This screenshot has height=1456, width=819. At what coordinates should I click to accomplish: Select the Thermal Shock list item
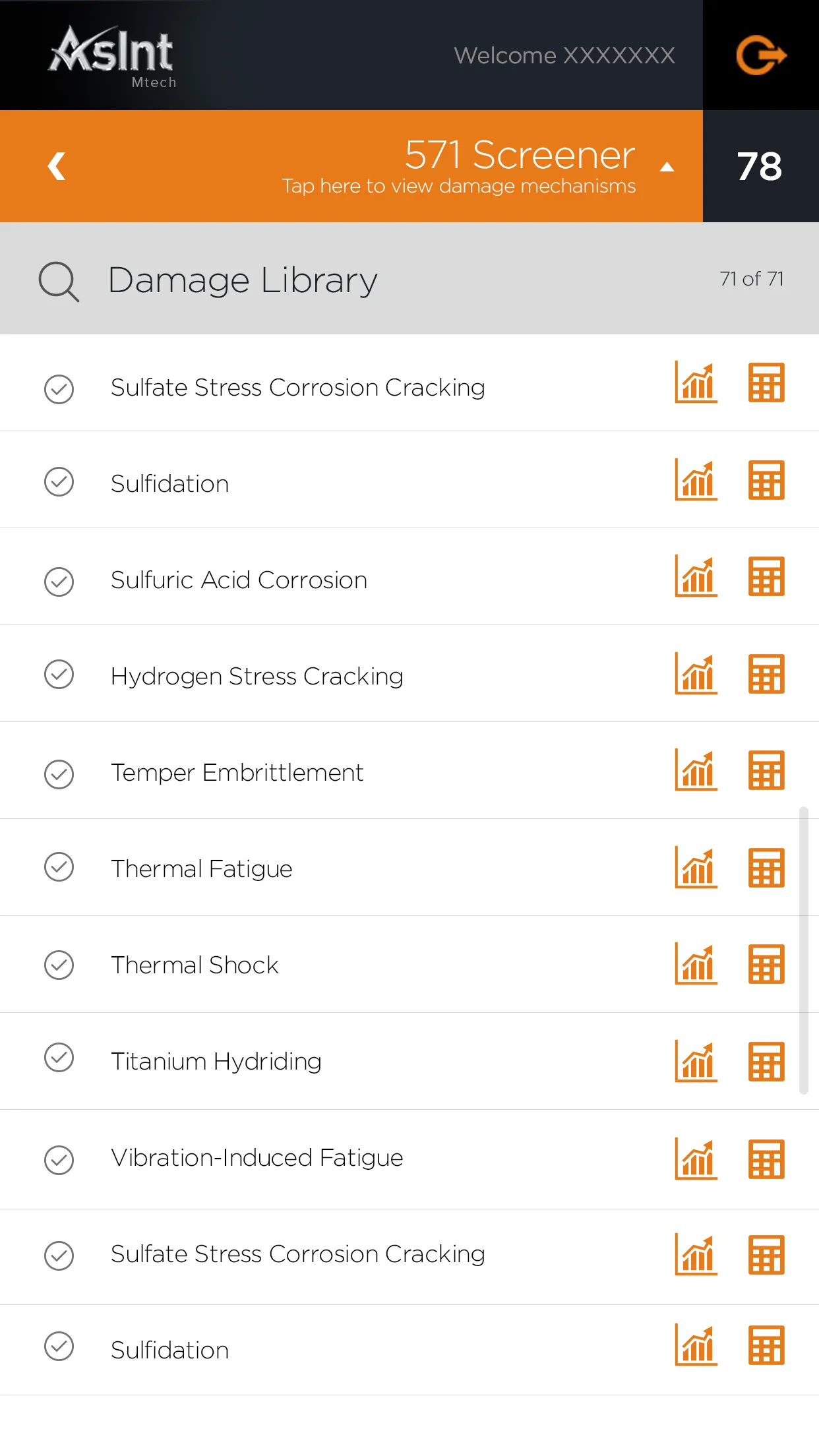[x=409, y=964]
